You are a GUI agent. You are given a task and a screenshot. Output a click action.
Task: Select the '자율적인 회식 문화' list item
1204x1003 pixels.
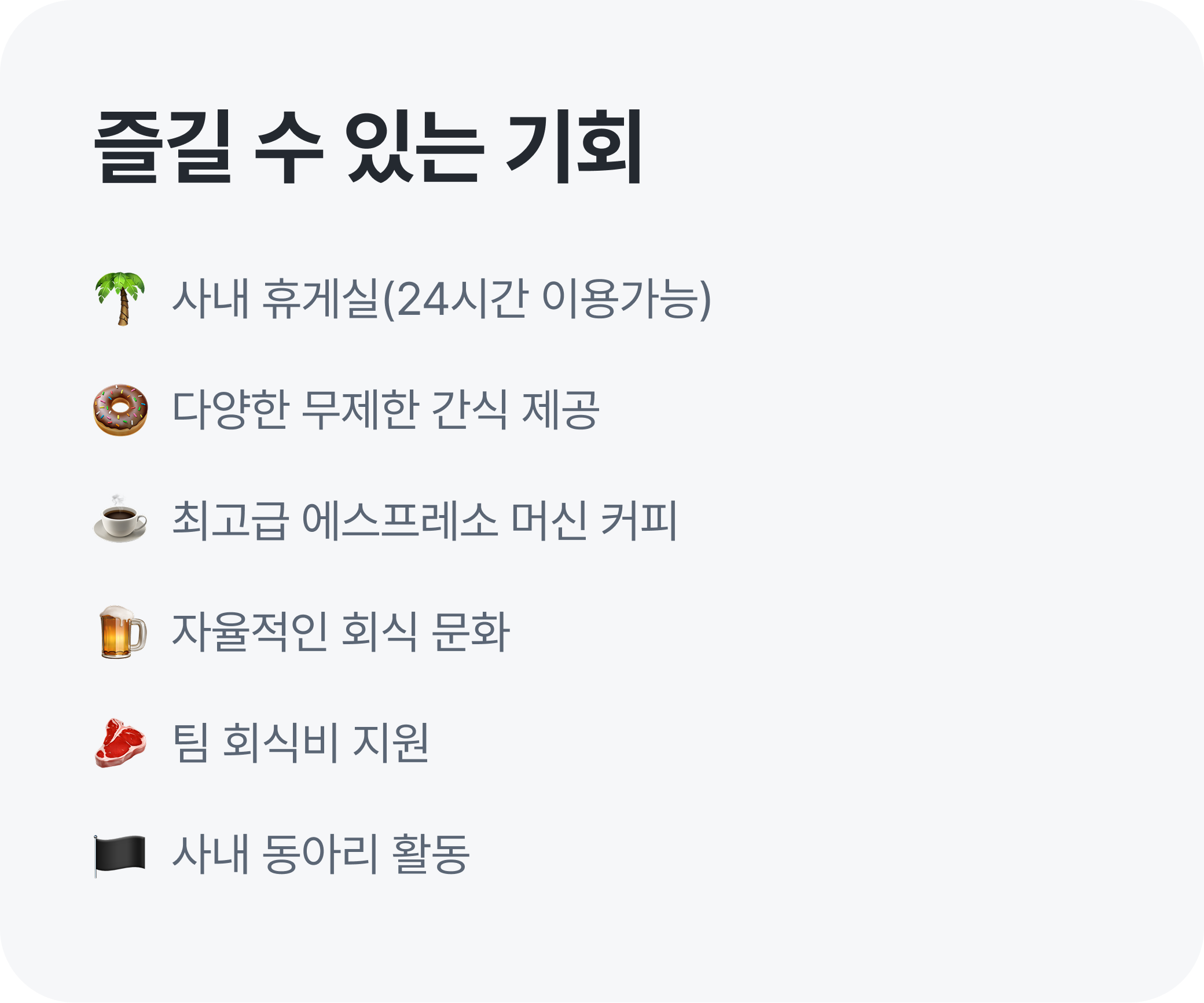(x=340, y=632)
